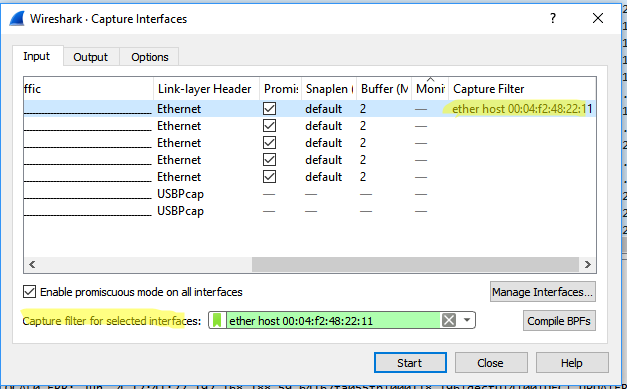
Task: Click 'default' snaplen value in first Ethernet row
Action: (x=323, y=109)
